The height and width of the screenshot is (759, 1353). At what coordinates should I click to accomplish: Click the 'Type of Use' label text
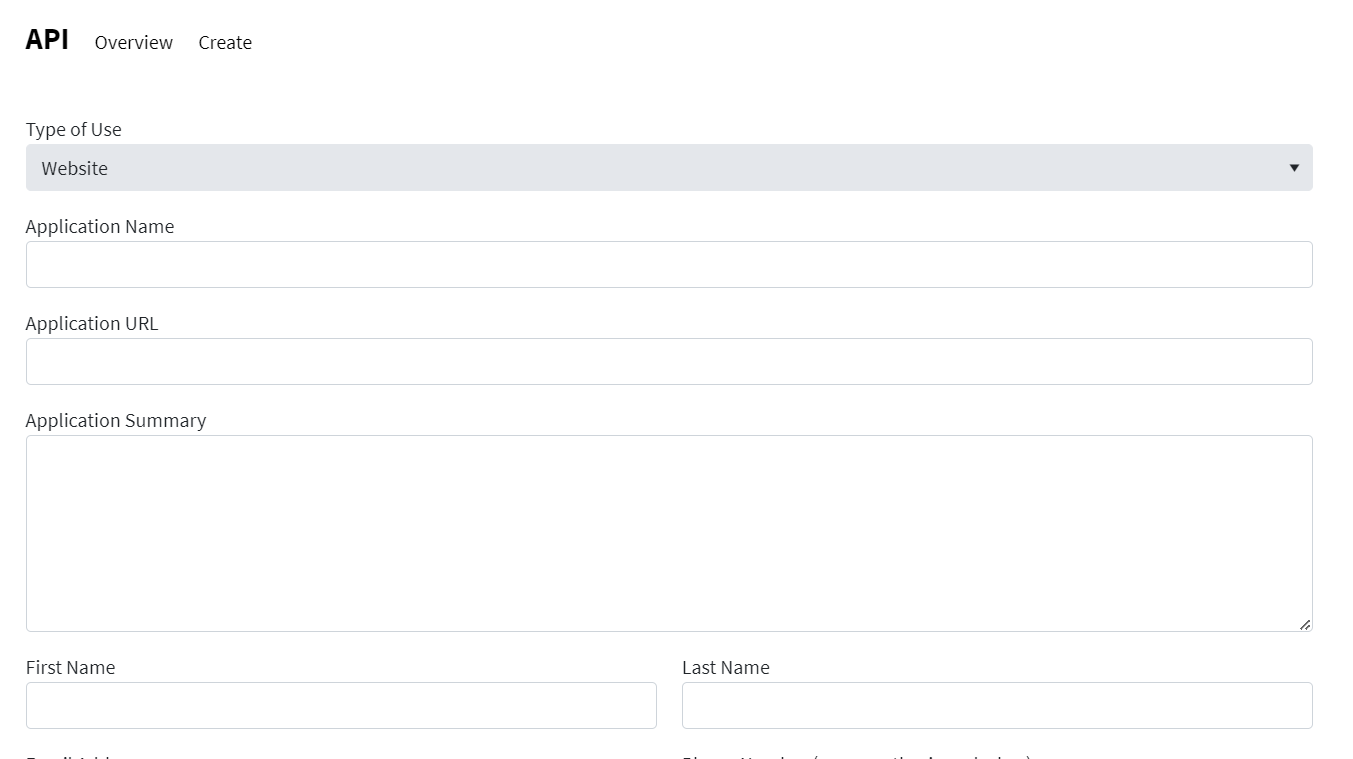coord(74,130)
